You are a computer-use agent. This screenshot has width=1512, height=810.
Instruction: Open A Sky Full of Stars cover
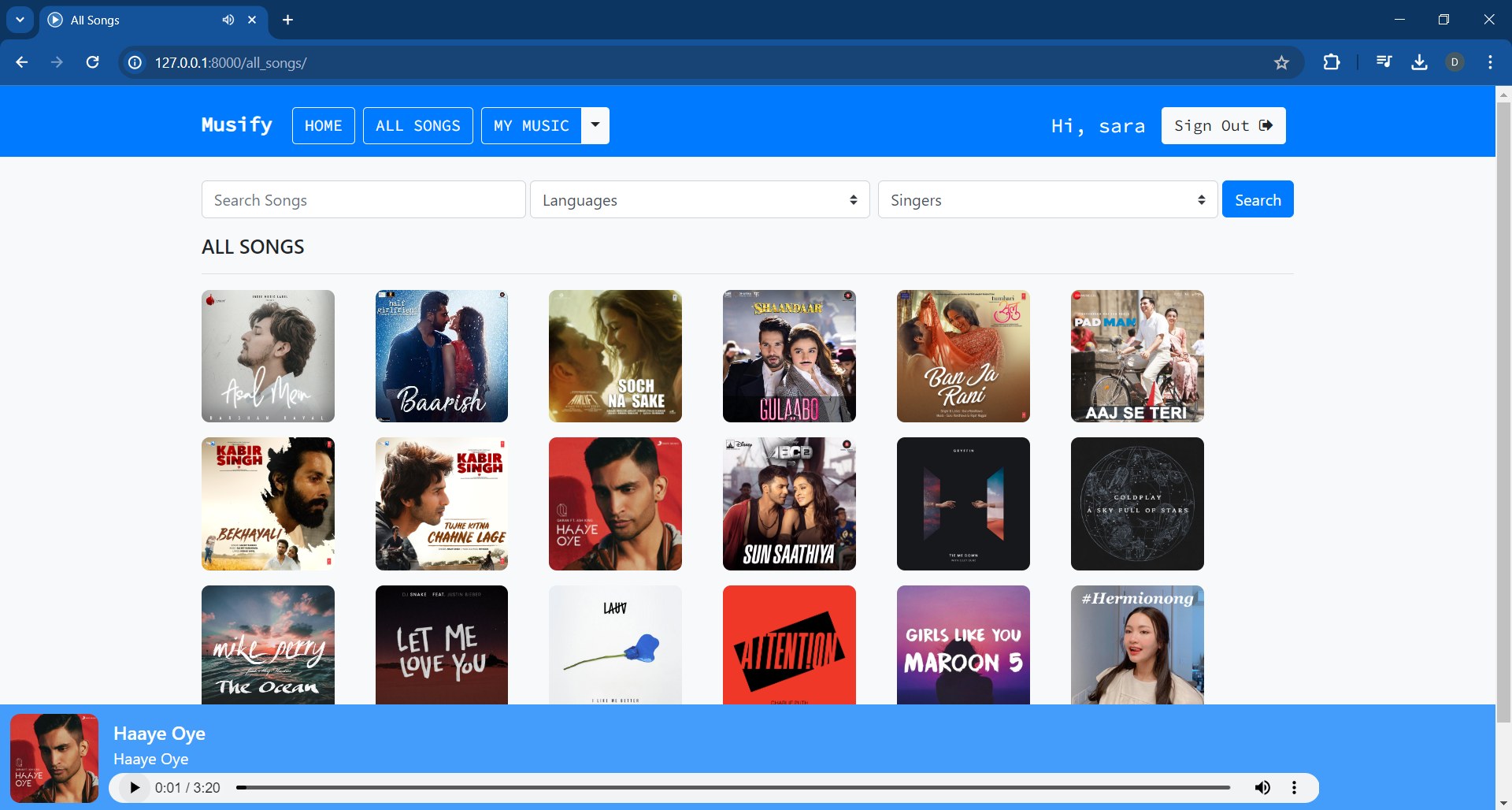(x=1137, y=503)
